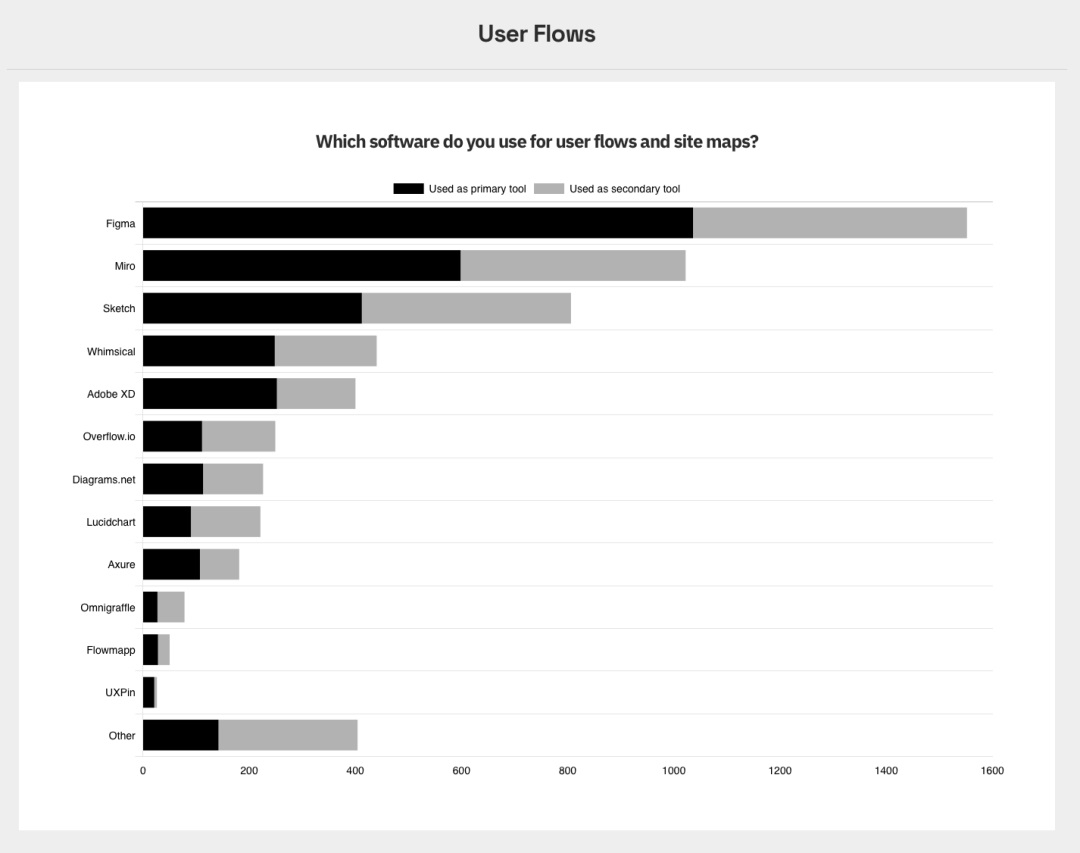
Task: Select Figma's gray secondary tool bar
Action: point(829,223)
